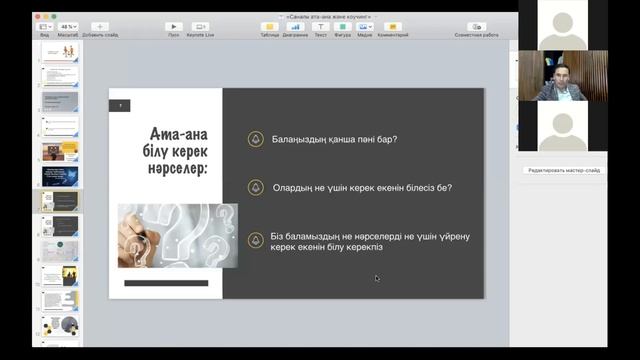Screen dimensions: 640x360
Task: Click the slide title 'Ата-ана білу керек нәрселер:'
Action: pyautogui.click(x=176, y=151)
